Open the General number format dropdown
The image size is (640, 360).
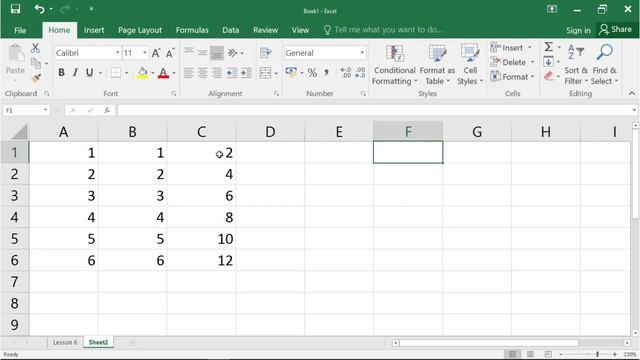[x=362, y=53]
